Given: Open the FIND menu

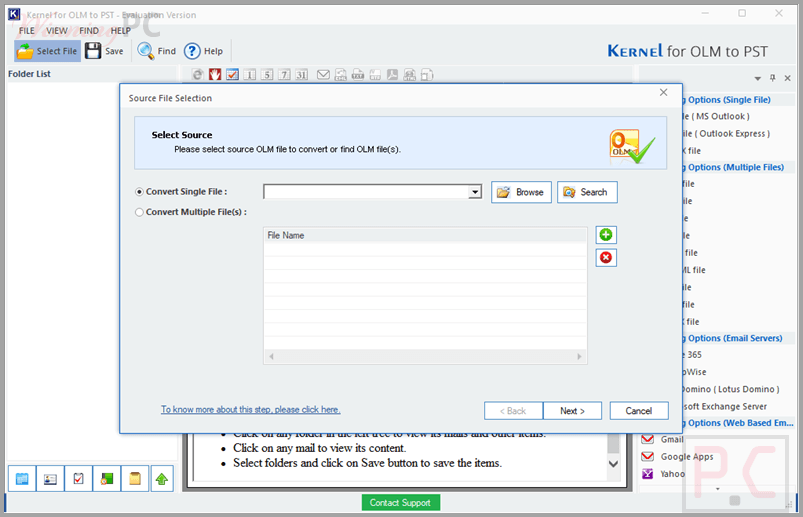Looking at the screenshot, I should click(89, 31).
